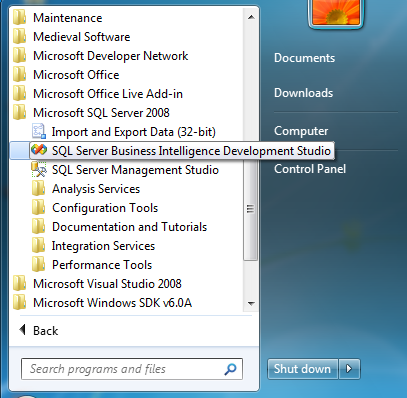The width and height of the screenshot is (407, 398).
Task: Click the Microsoft Visual Studio 2008 folder icon
Action: [19, 284]
